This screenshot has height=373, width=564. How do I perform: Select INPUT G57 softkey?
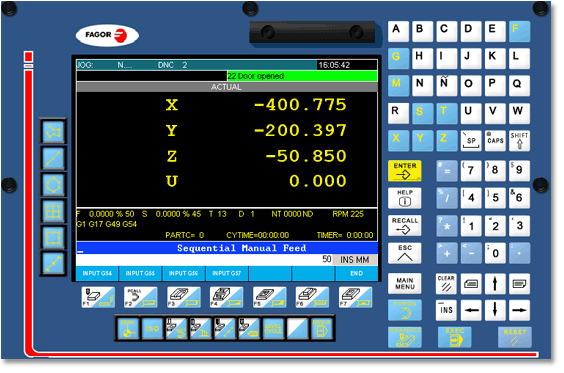click(227, 273)
